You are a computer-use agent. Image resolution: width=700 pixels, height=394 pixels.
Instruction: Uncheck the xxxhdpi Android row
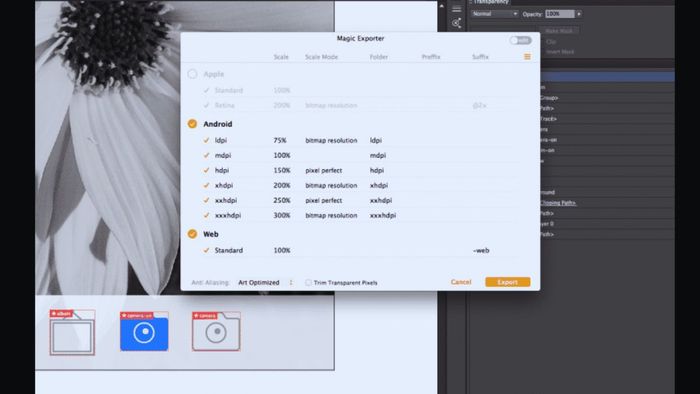click(x=206, y=215)
